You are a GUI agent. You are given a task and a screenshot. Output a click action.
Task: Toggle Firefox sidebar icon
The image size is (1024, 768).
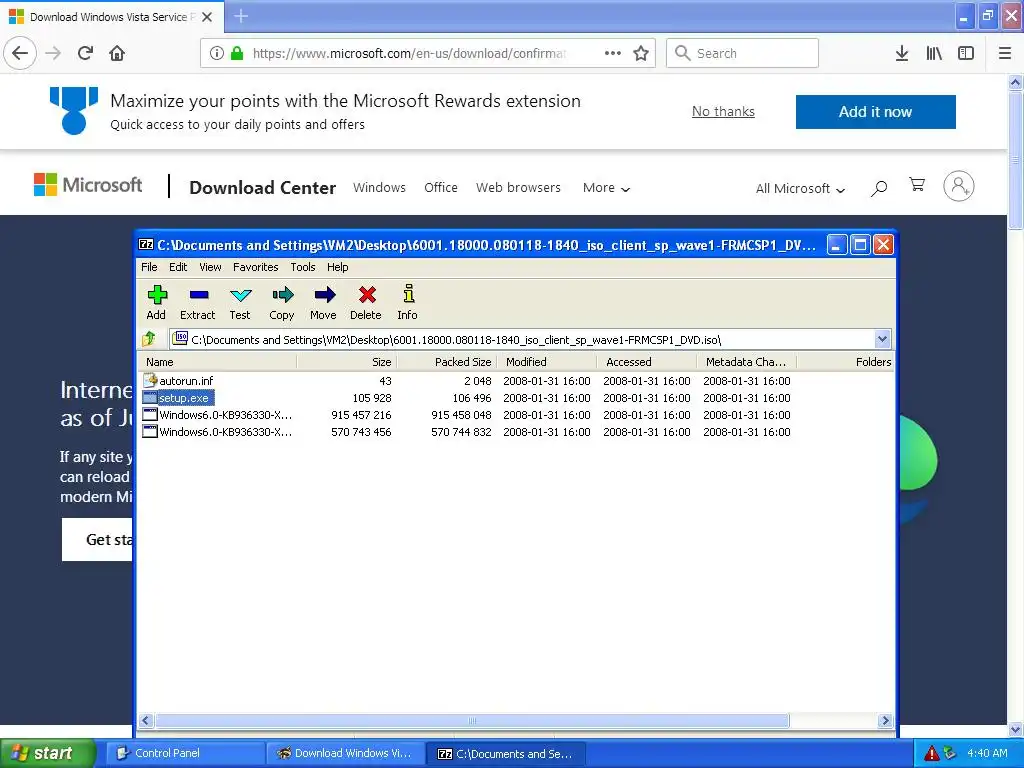(966, 53)
